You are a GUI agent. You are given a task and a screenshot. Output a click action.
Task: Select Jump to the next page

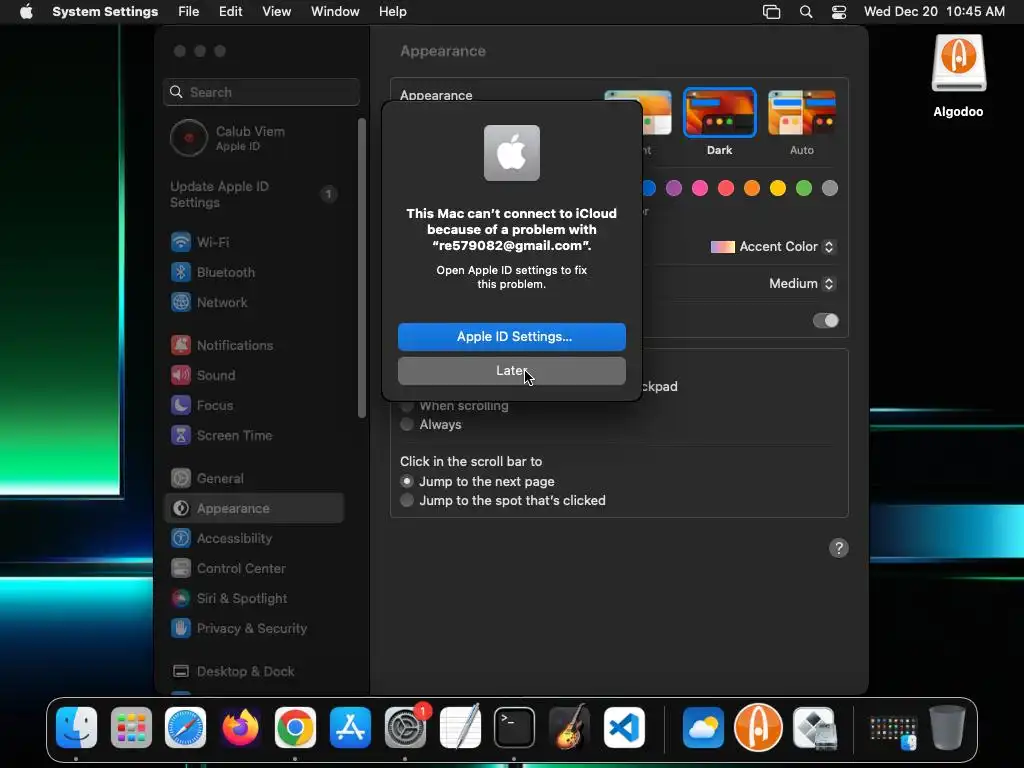(407, 481)
